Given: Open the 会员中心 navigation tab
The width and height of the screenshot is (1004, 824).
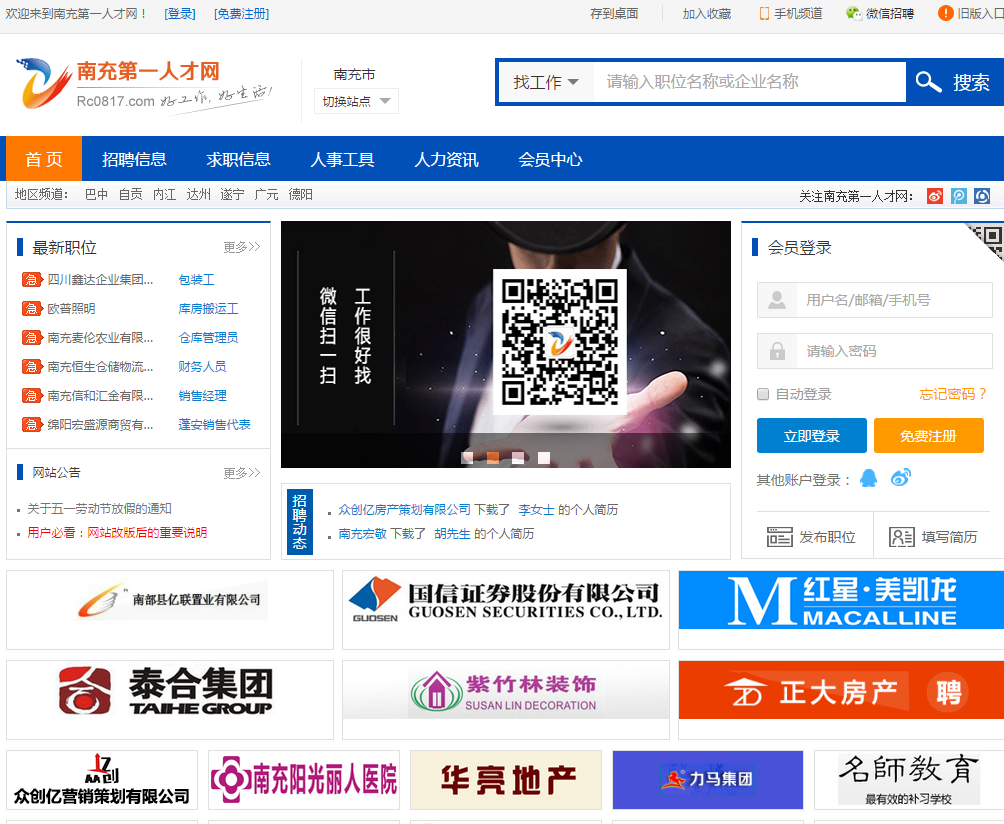Looking at the screenshot, I should pyautogui.click(x=551, y=159).
